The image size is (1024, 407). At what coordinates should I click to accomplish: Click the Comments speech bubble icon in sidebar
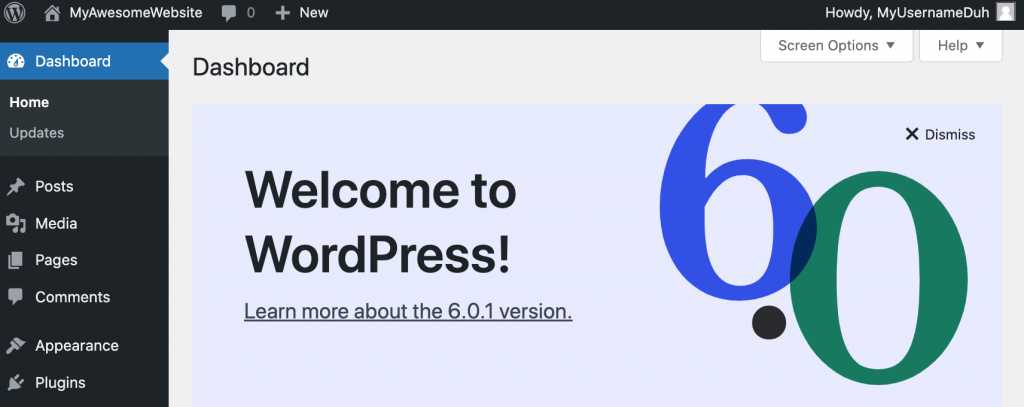click(16, 297)
